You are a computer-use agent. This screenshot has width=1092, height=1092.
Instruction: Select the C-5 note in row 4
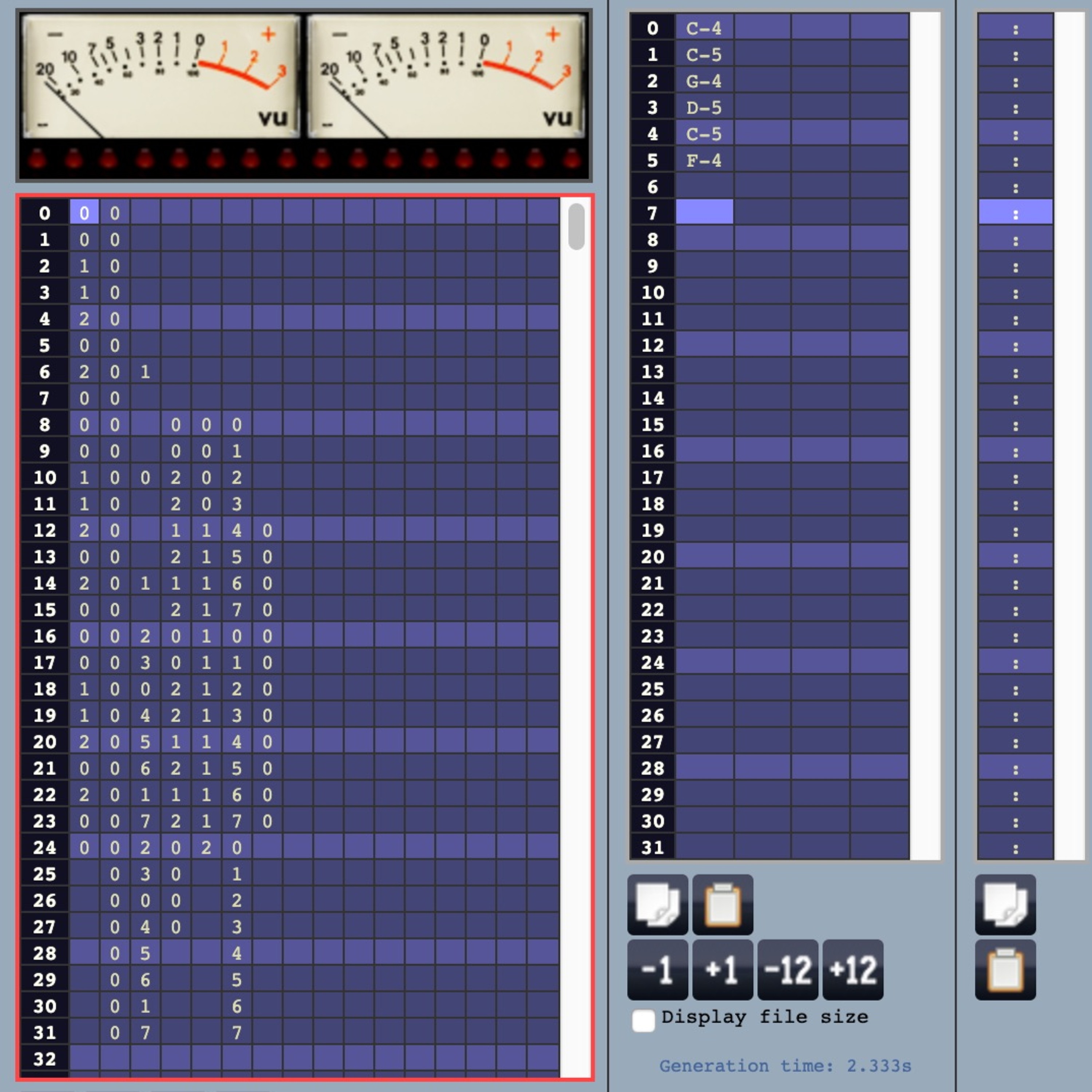coord(704,134)
